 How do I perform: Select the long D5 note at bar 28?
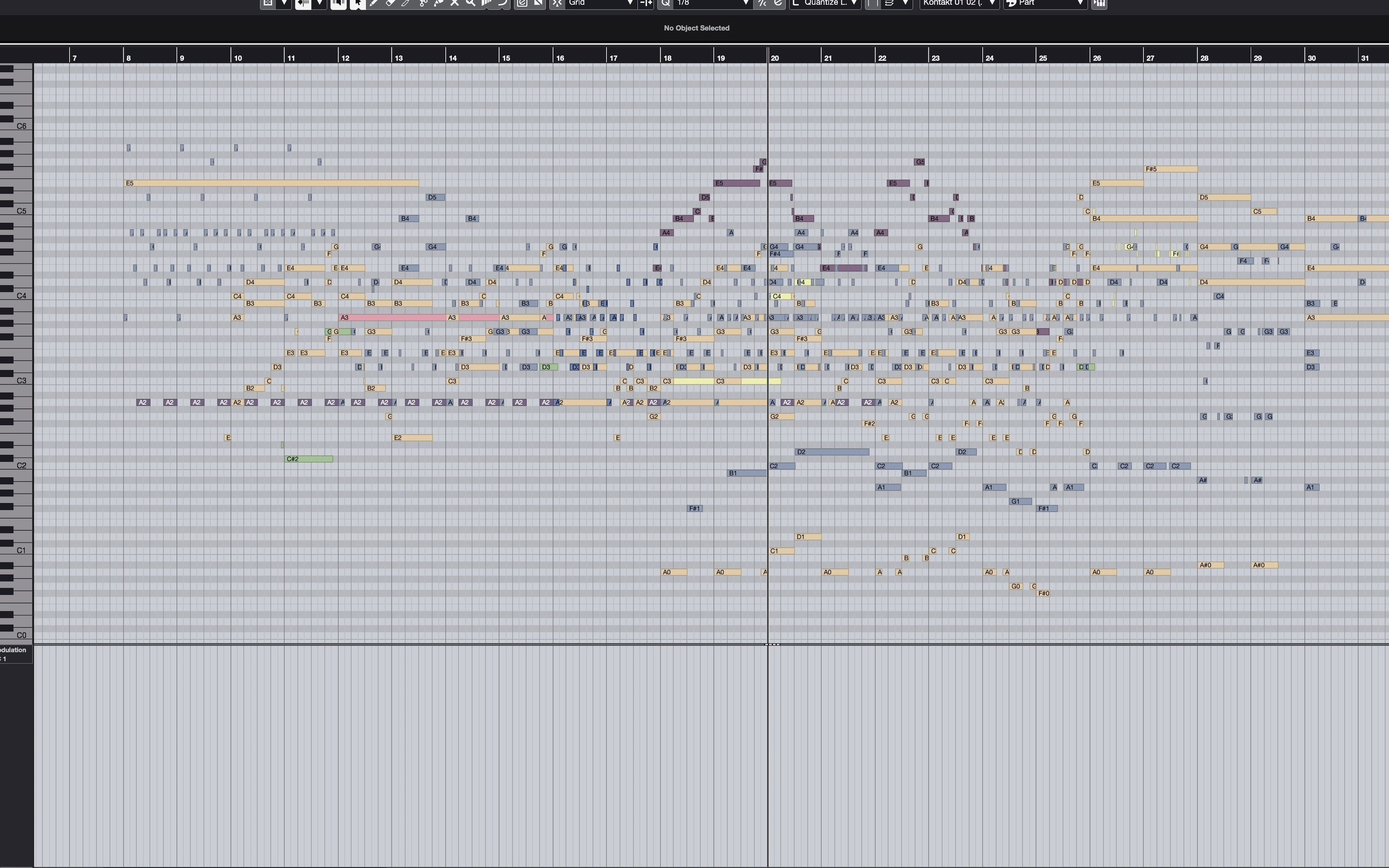(1224, 197)
